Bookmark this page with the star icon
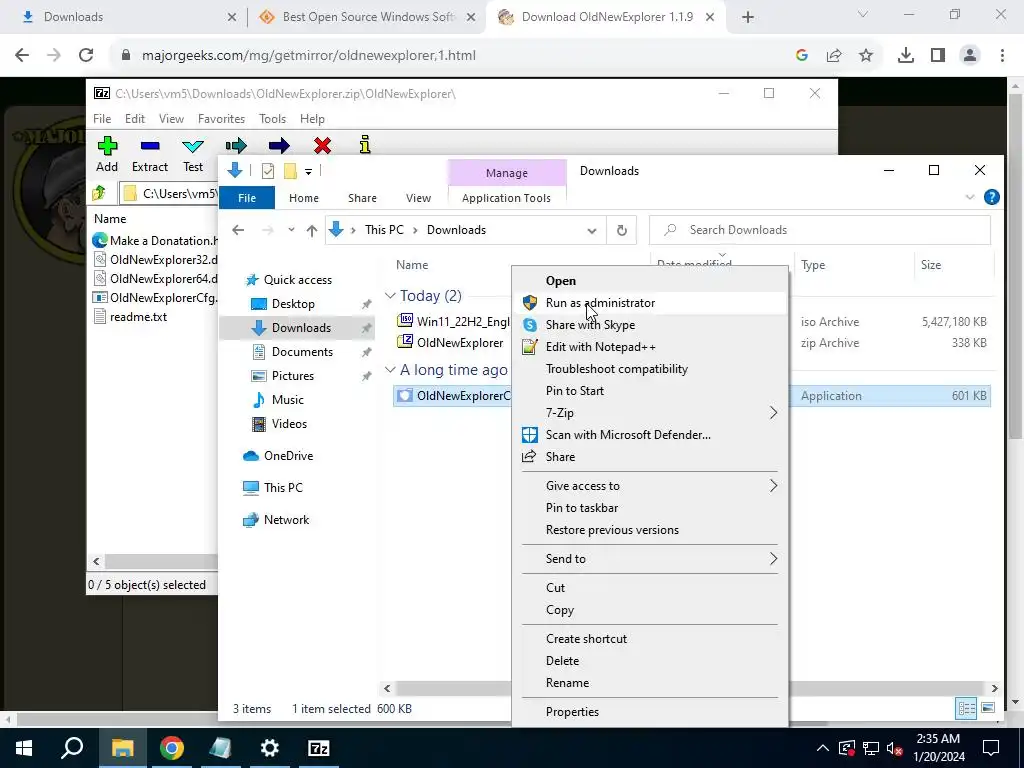 pyautogui.click(x=866, y=56)
